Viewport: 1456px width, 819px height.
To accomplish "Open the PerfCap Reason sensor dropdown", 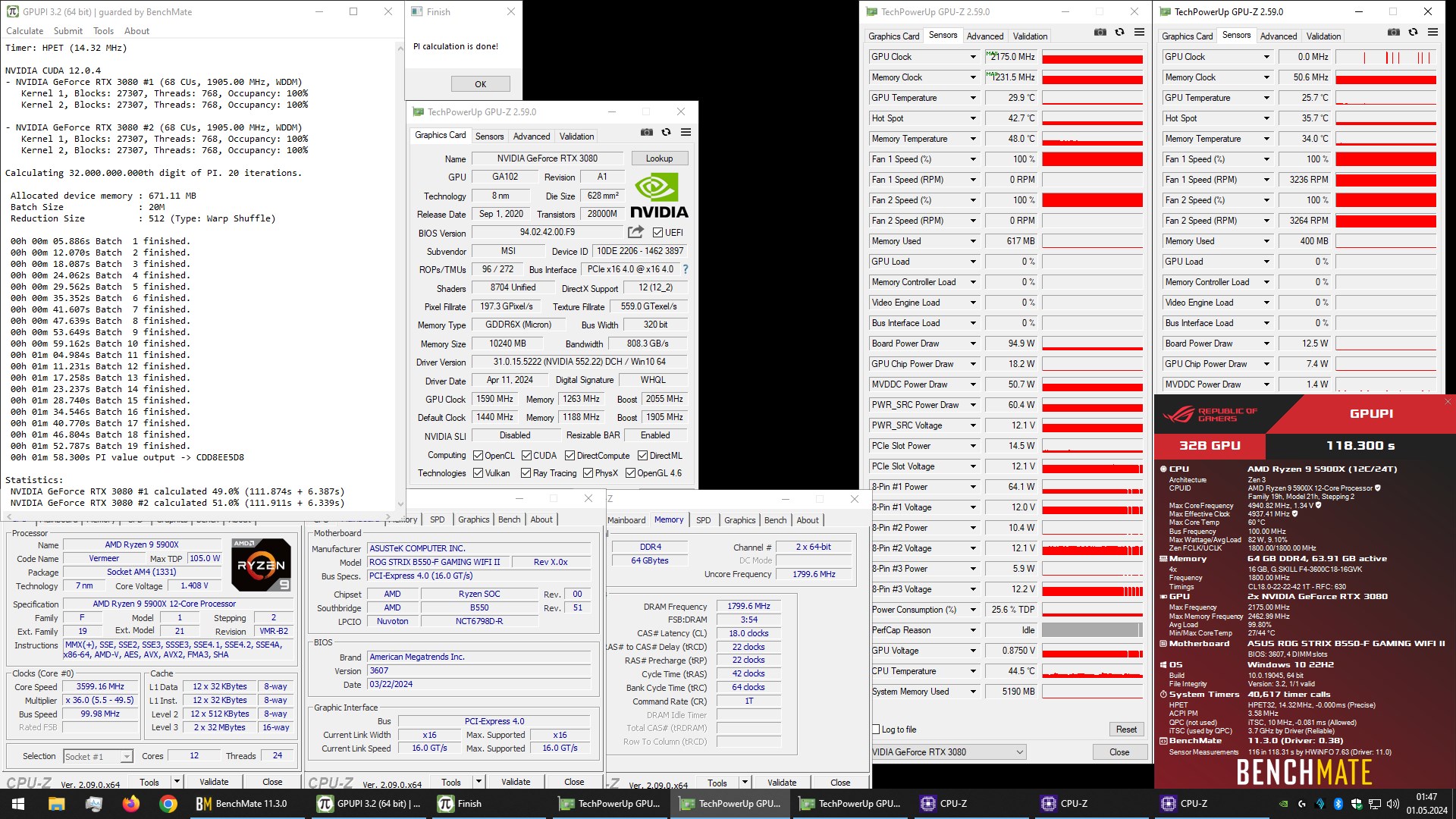I will [x=973, y=630].
